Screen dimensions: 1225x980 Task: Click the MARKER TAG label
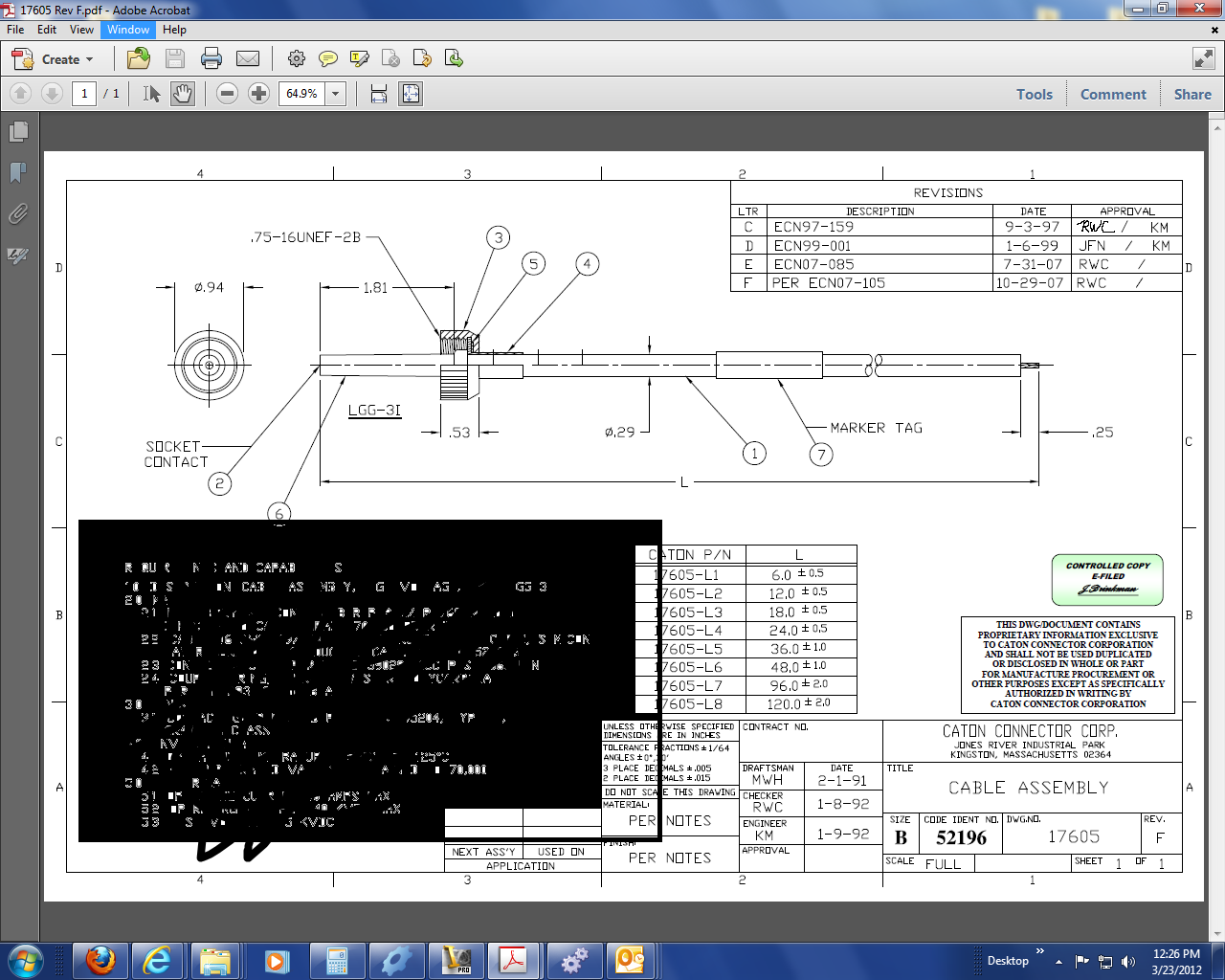pos(876,428)
